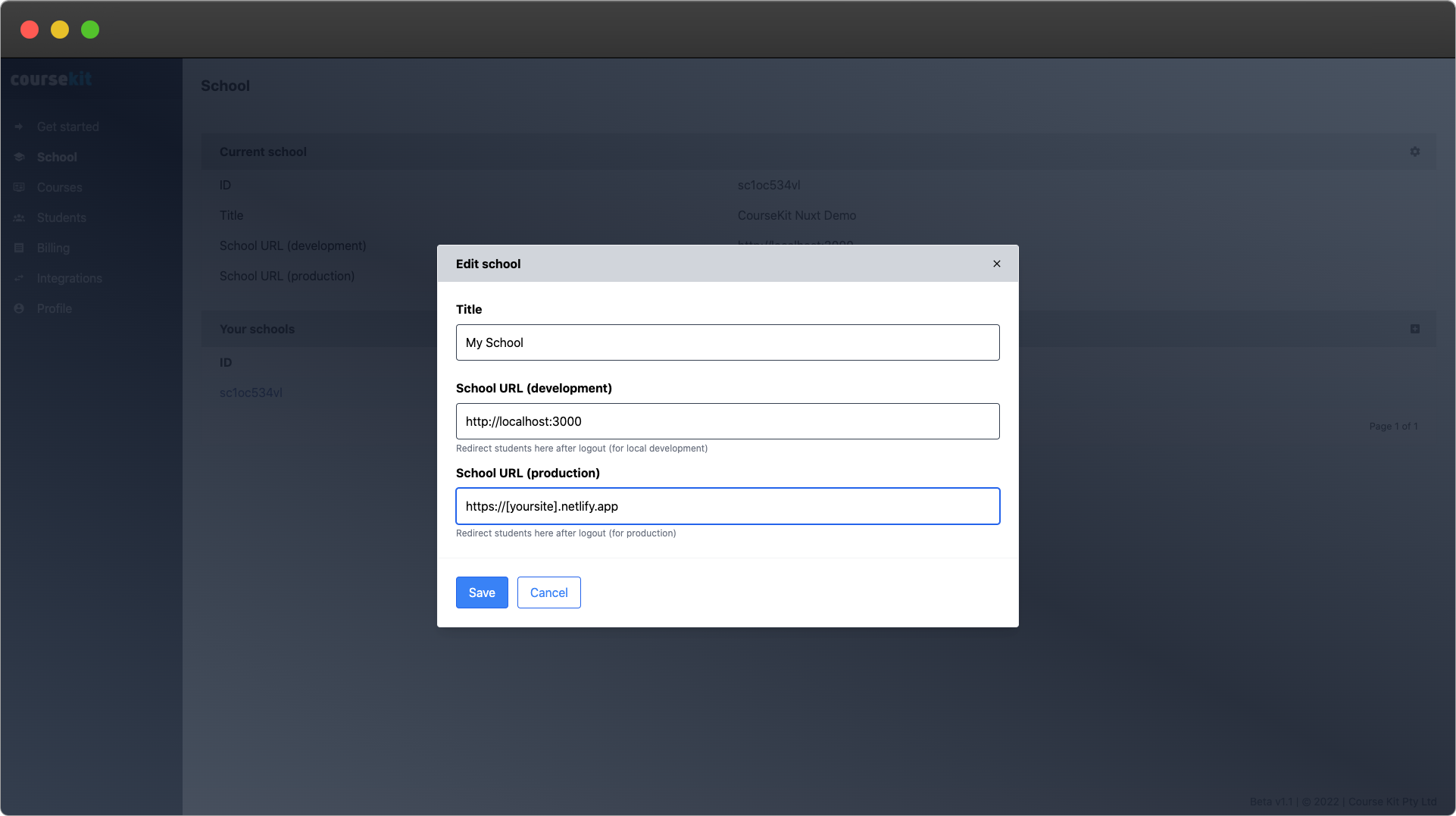Focus the School URL (development) field

click(727, 421)
